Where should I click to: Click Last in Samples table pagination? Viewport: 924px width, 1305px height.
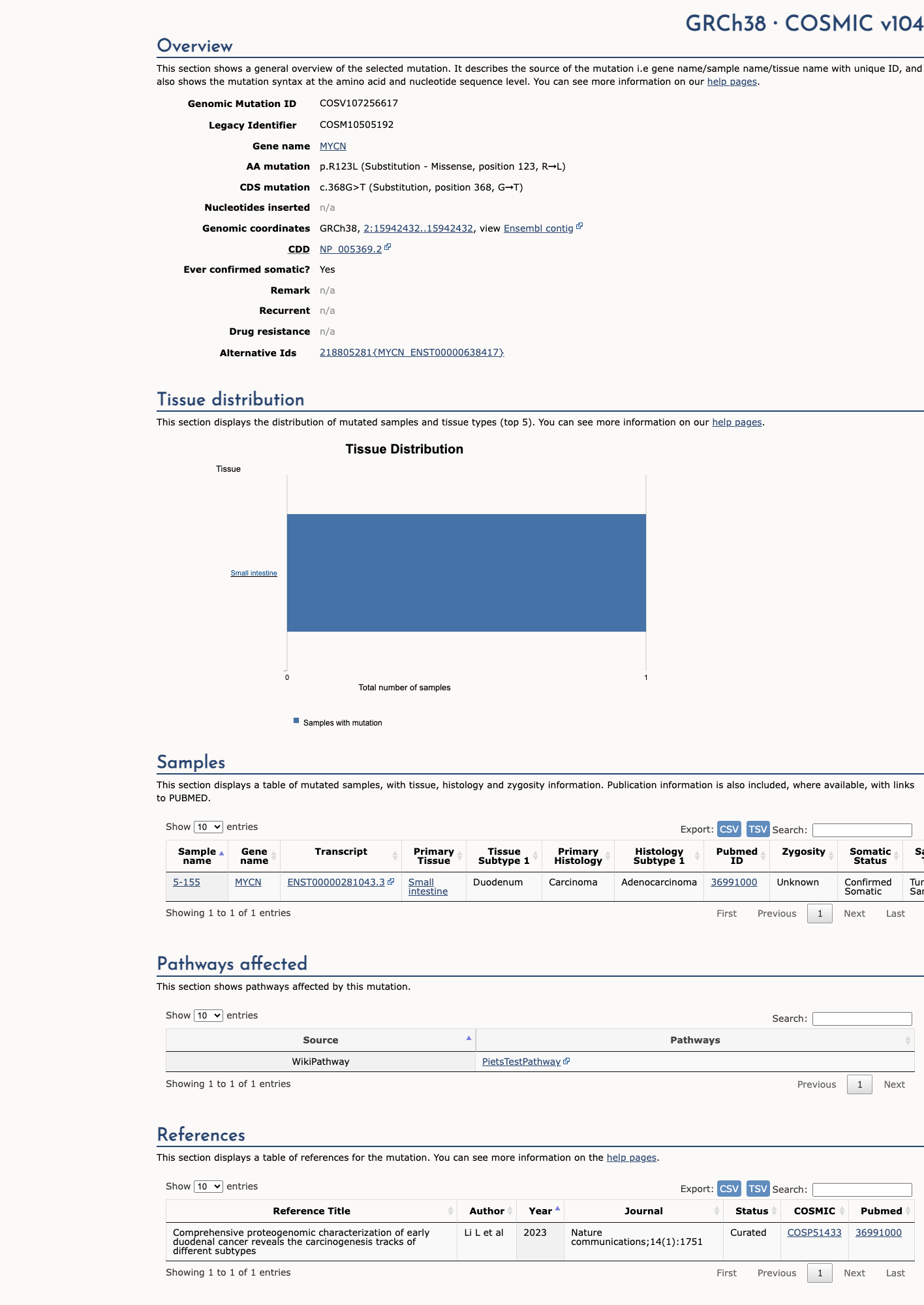click(895, 913)
